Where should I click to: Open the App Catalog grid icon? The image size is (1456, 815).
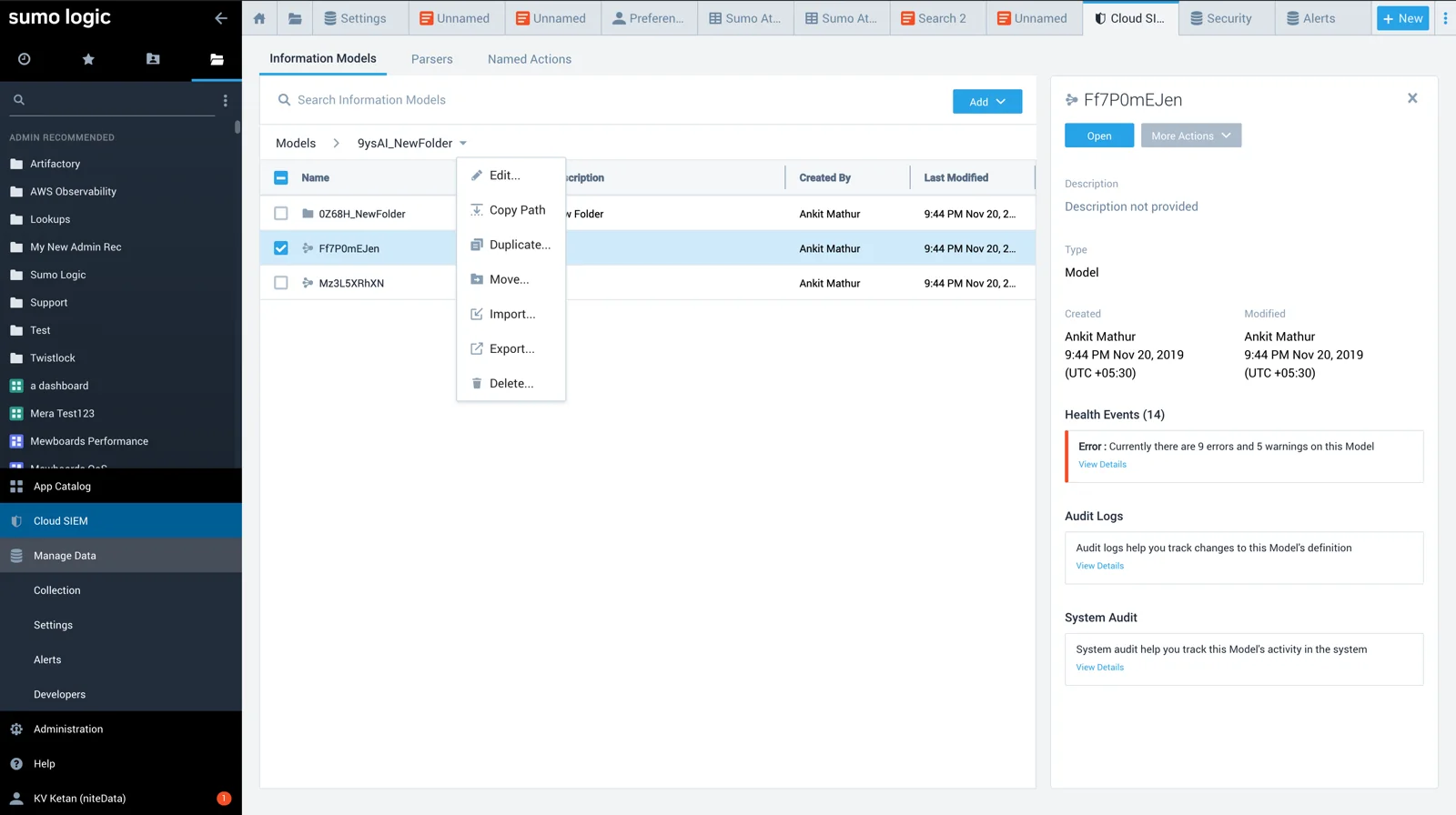pos(16,487)
